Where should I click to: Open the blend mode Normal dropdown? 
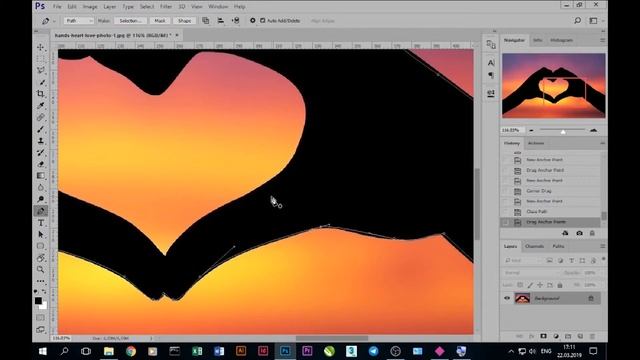(x=531, y=273)
